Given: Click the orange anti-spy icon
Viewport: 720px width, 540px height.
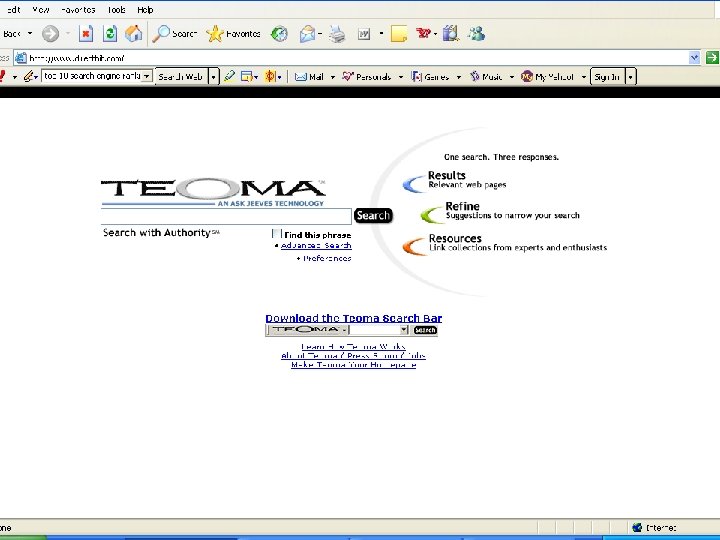Looking at the screenshot, I should pos(270,76).
